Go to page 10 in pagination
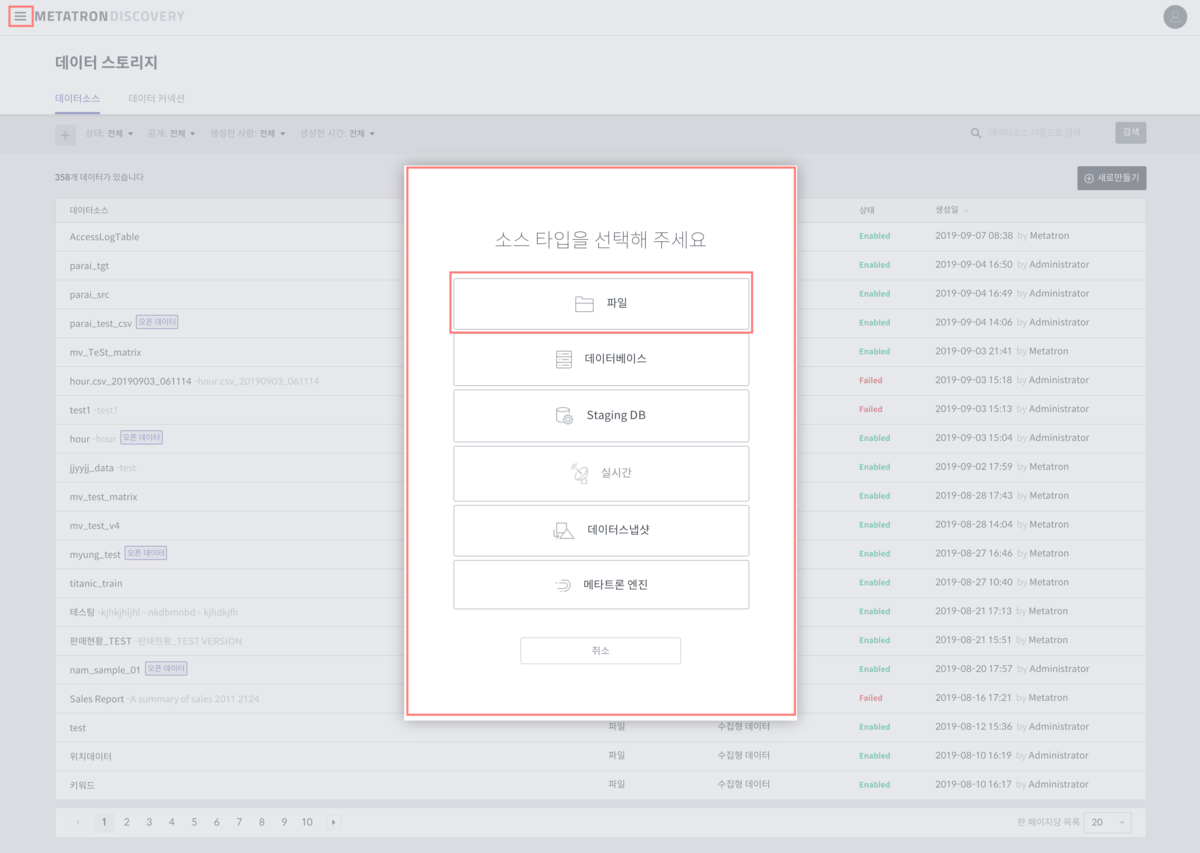 pyautogui.click(x=307, y=822)
